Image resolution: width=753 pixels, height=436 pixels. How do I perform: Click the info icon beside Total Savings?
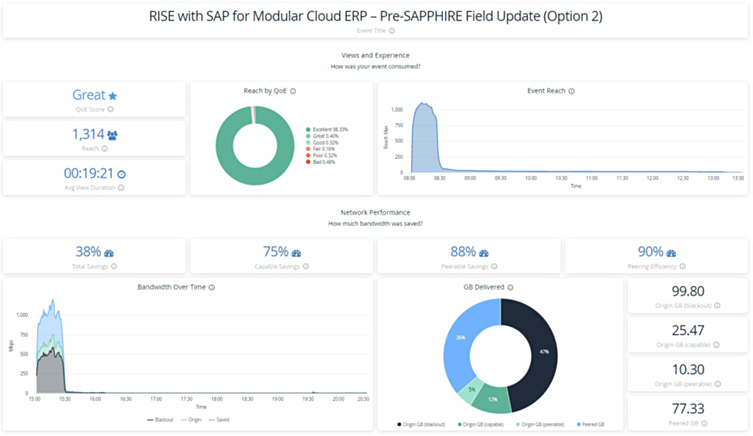coord(114,266)
